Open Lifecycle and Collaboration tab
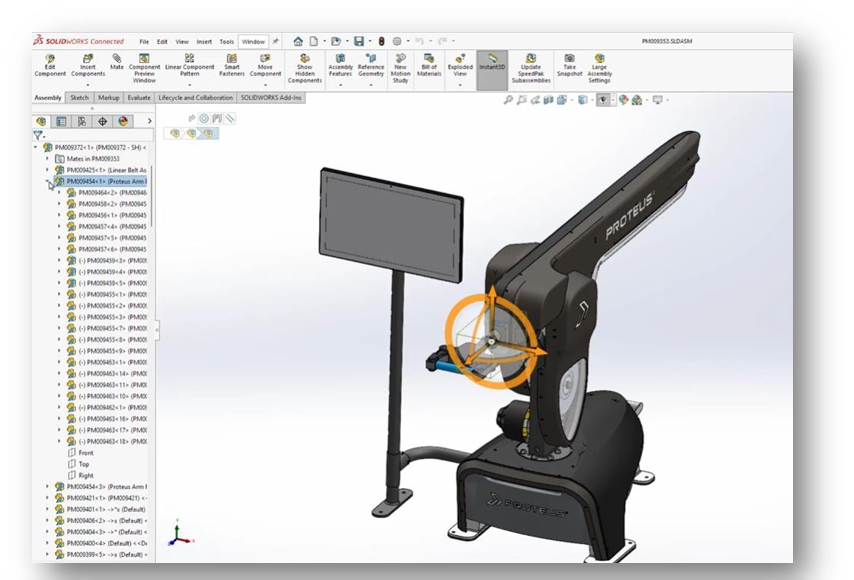Image resolution: width=854 pixels, height=580 pixels. pyautogui.click(x=196, y=98)
